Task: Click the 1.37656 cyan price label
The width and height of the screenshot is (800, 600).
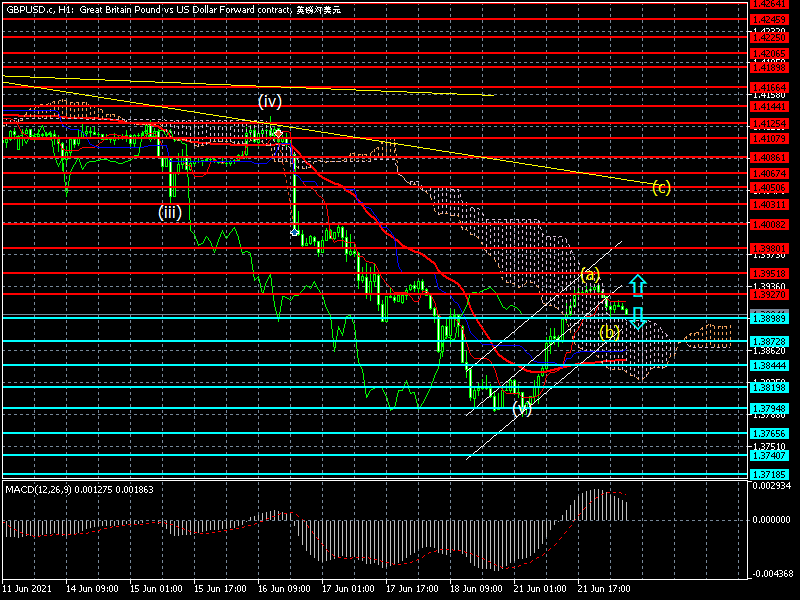Action: [769, 434]
